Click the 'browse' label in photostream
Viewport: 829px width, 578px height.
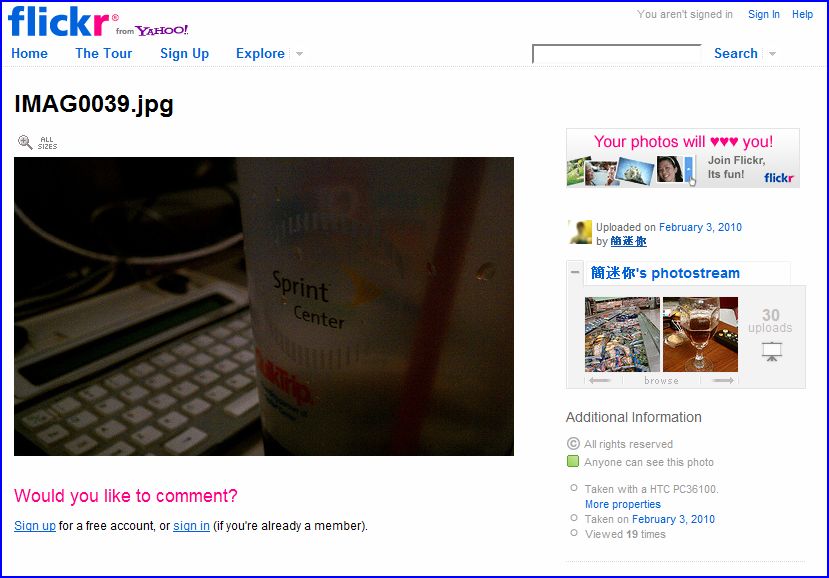pos(661,381)
